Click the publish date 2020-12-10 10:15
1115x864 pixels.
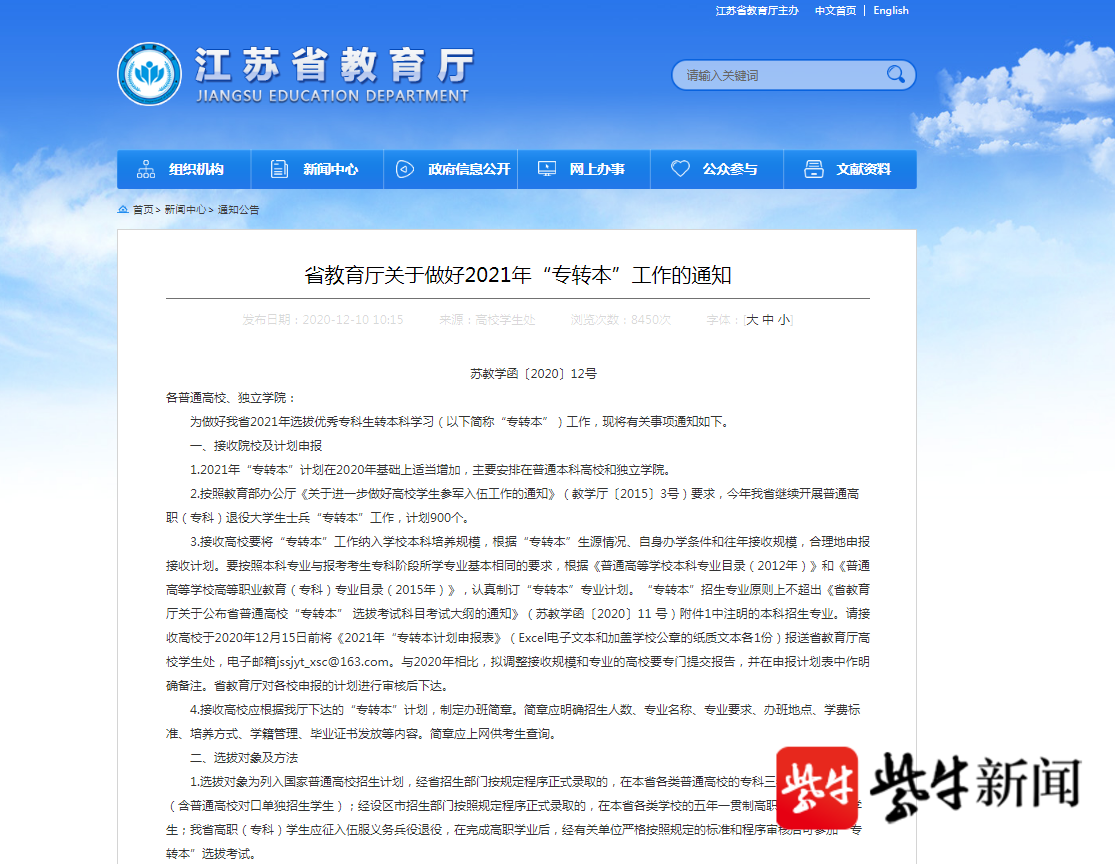[353, 320]
